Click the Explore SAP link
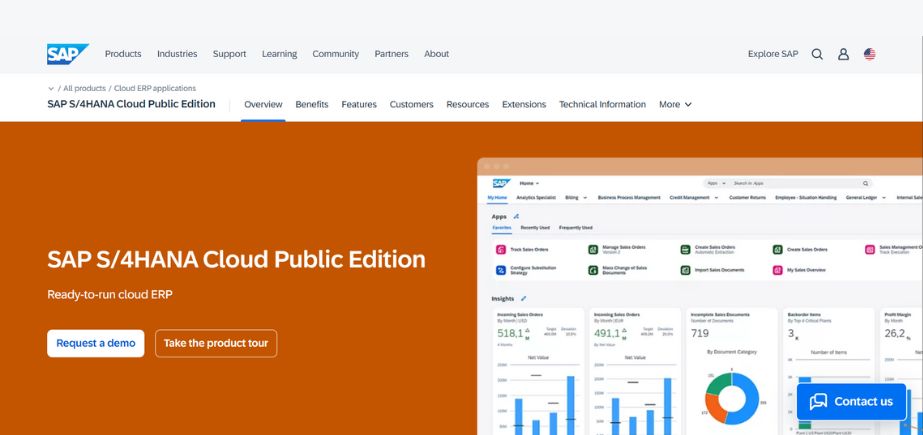Screen dimensions: 923x435 coord(773,54)
